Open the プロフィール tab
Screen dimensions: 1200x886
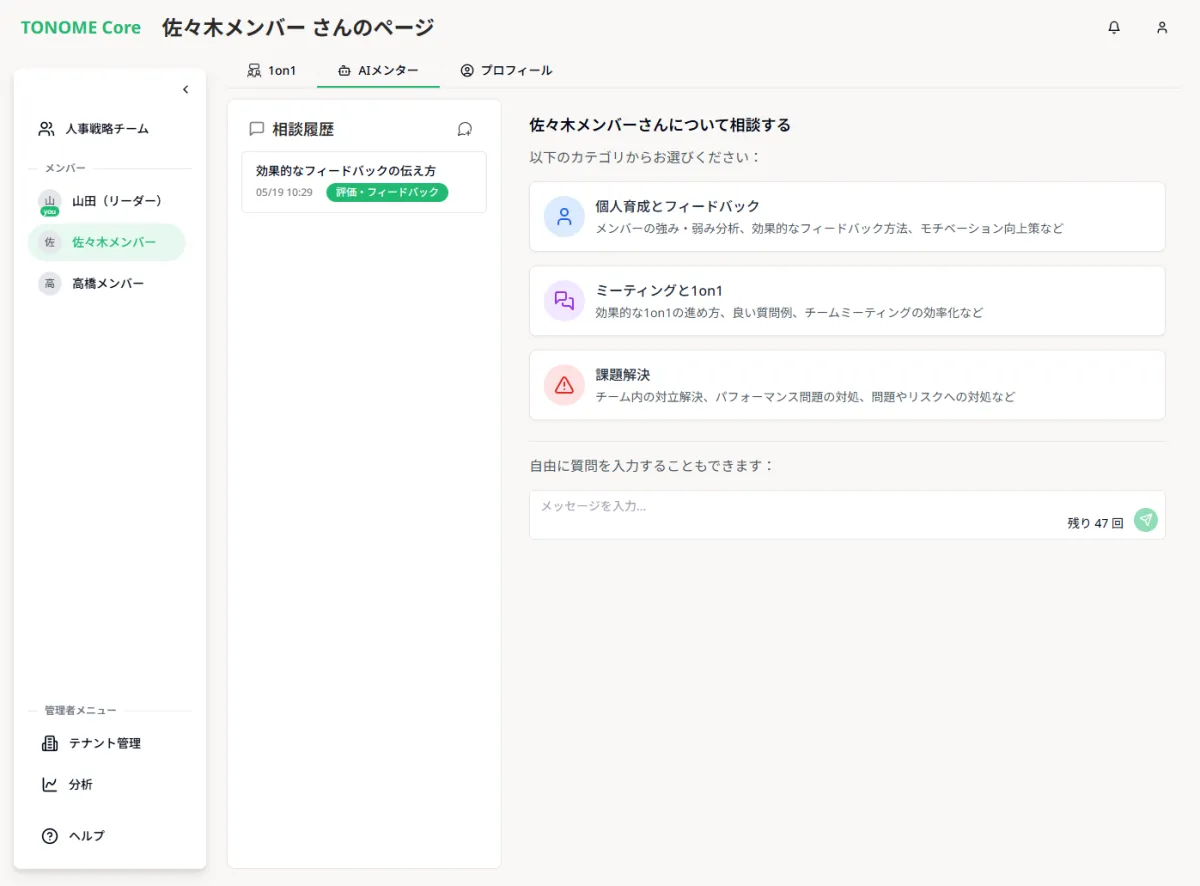506,71
